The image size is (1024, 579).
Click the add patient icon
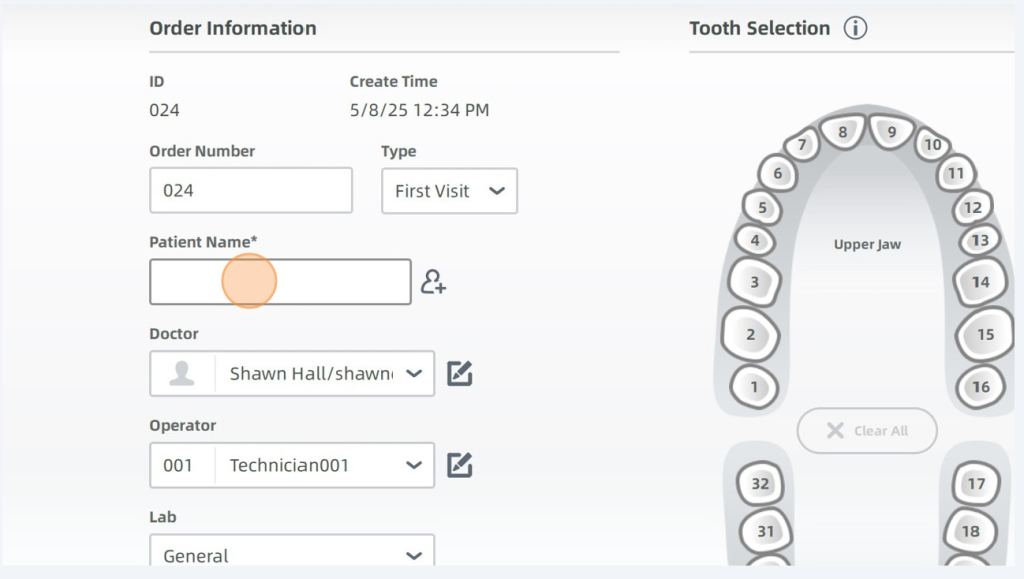click(x=433, y=282)
